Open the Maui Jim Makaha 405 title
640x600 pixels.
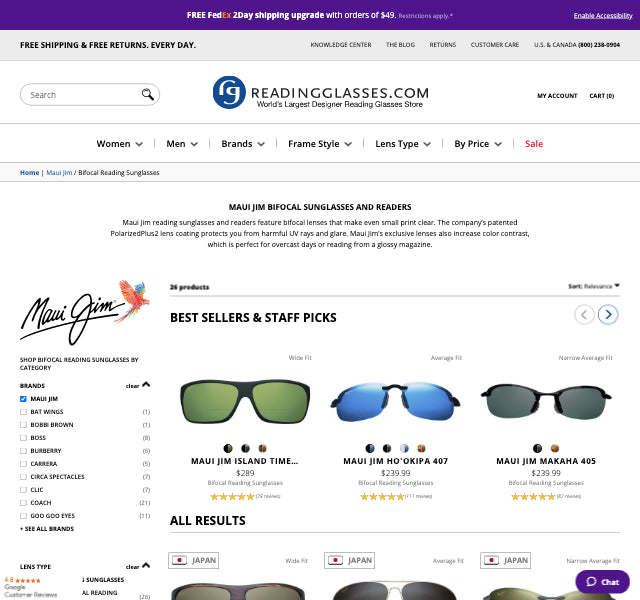546,461
